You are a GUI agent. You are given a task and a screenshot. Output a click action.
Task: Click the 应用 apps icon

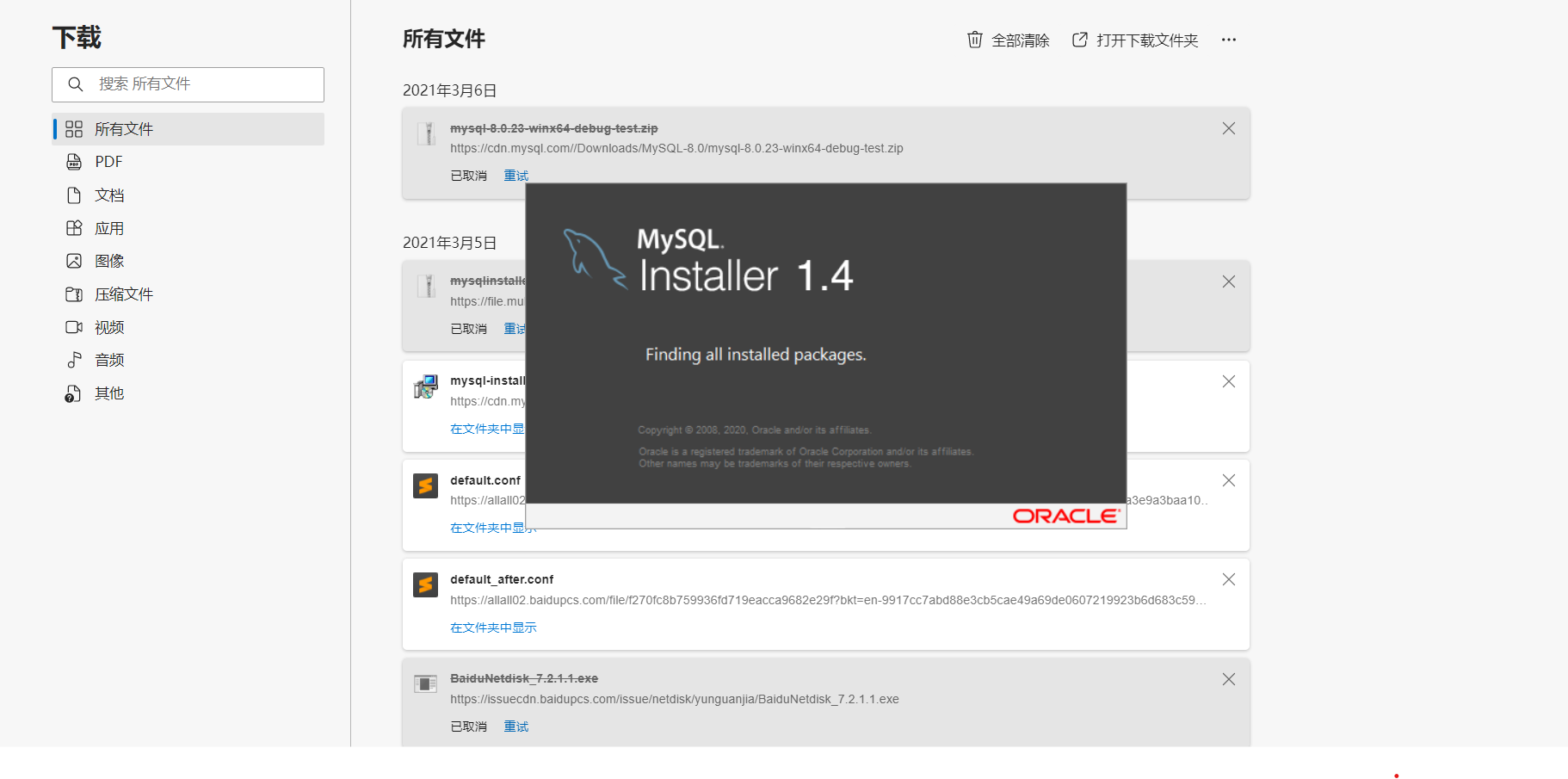[x=74, y=228]
